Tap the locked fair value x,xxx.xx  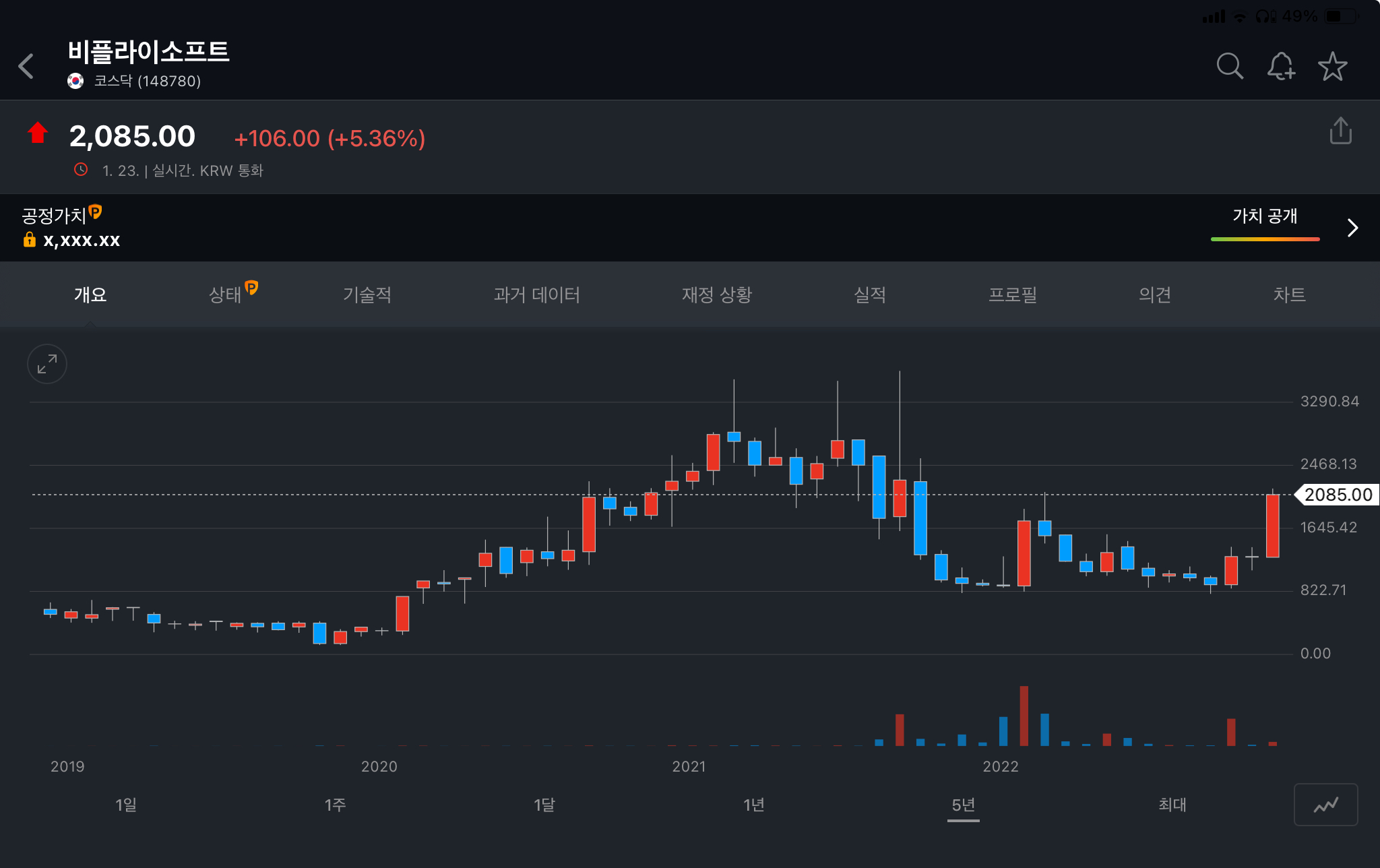82,240
